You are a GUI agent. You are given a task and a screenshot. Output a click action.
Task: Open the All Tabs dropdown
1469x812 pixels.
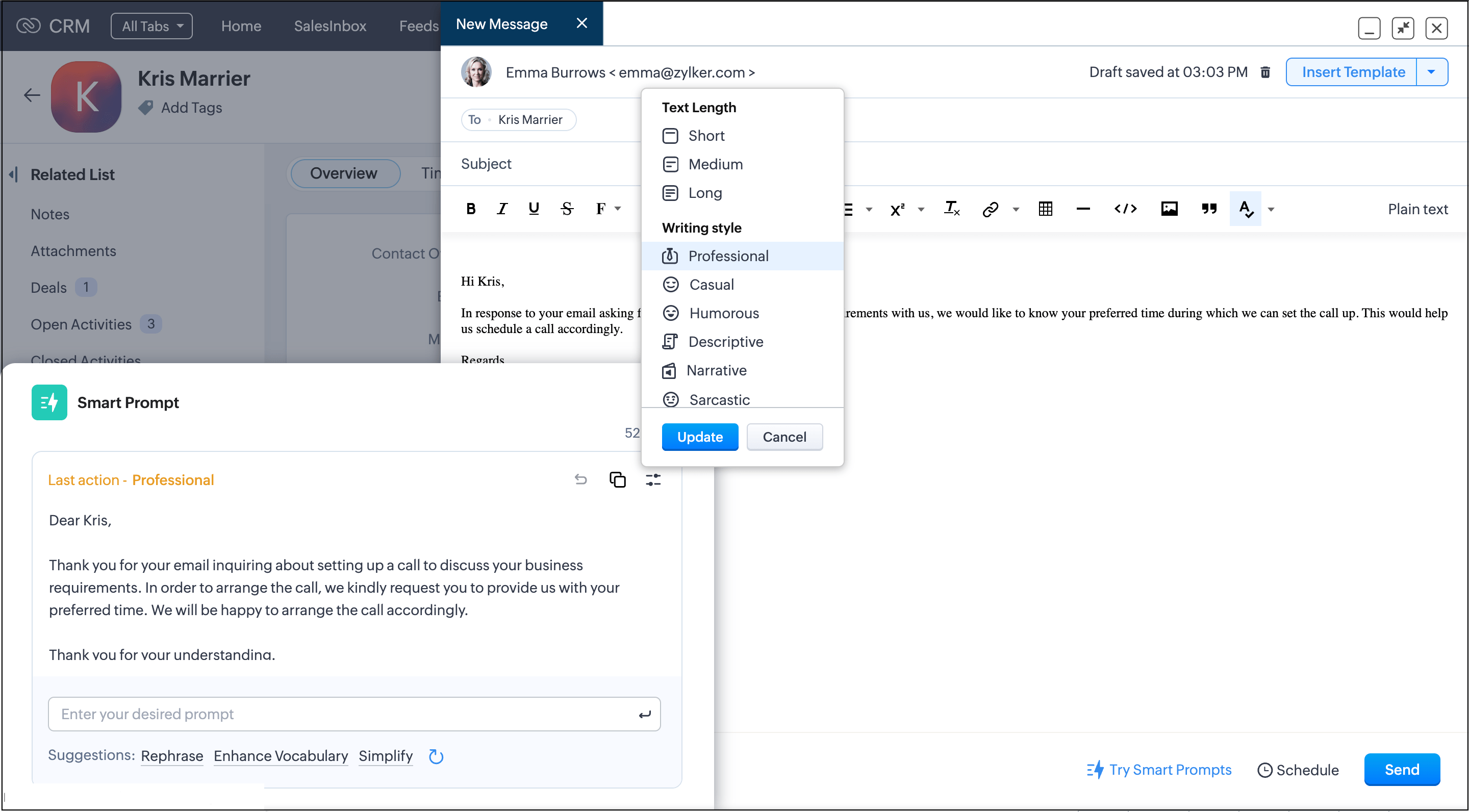pyautogui.click(x=151, y=24)
